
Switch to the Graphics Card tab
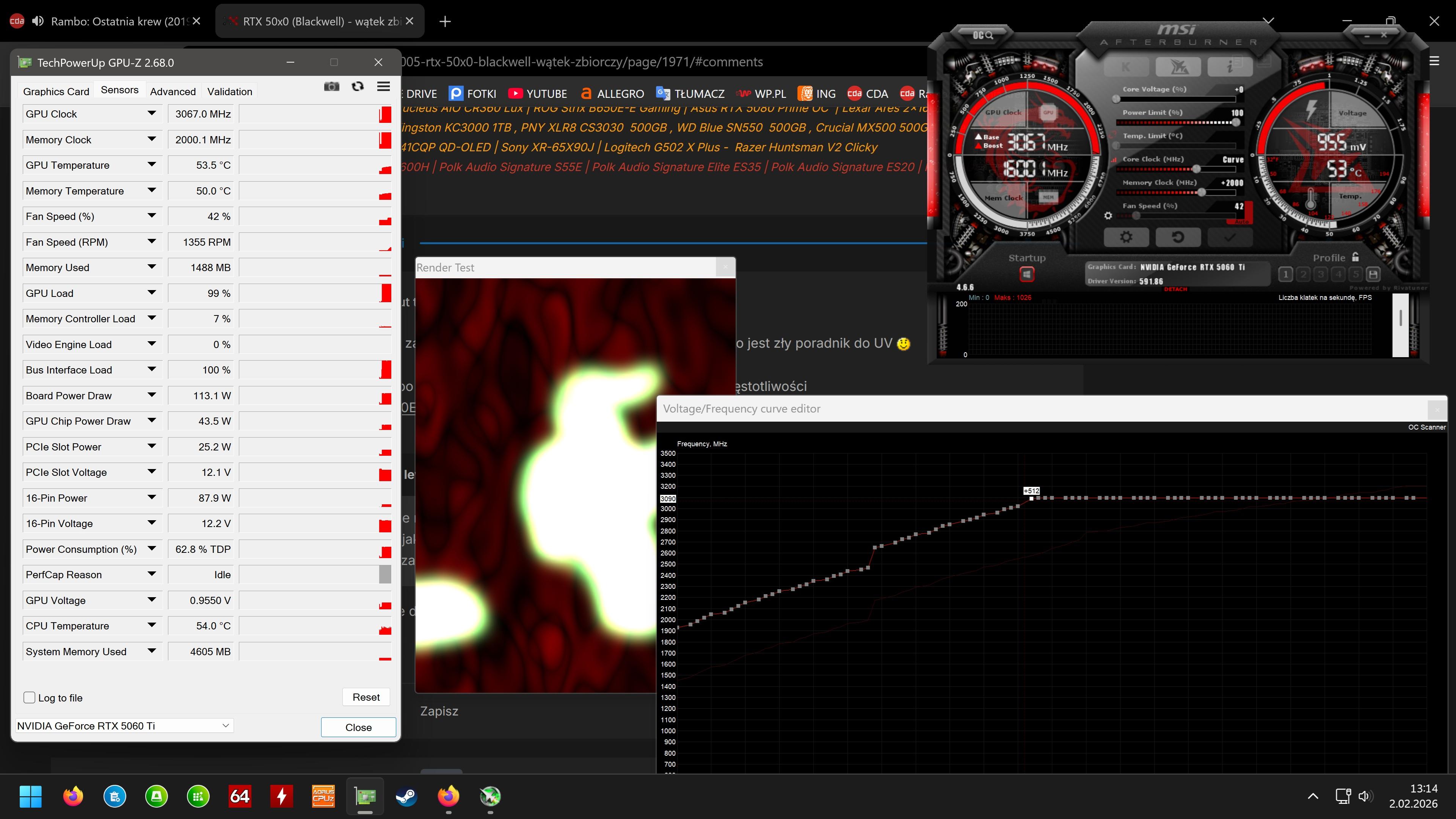(x=56, y=91)
